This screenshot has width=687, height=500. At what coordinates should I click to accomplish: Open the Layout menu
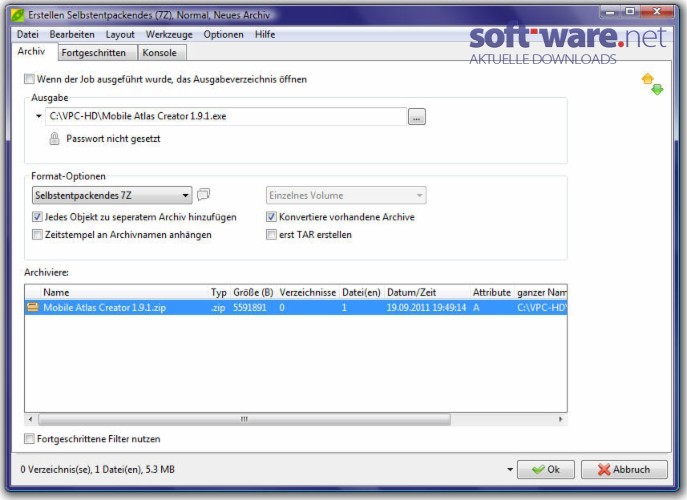[x=120, y=34]
